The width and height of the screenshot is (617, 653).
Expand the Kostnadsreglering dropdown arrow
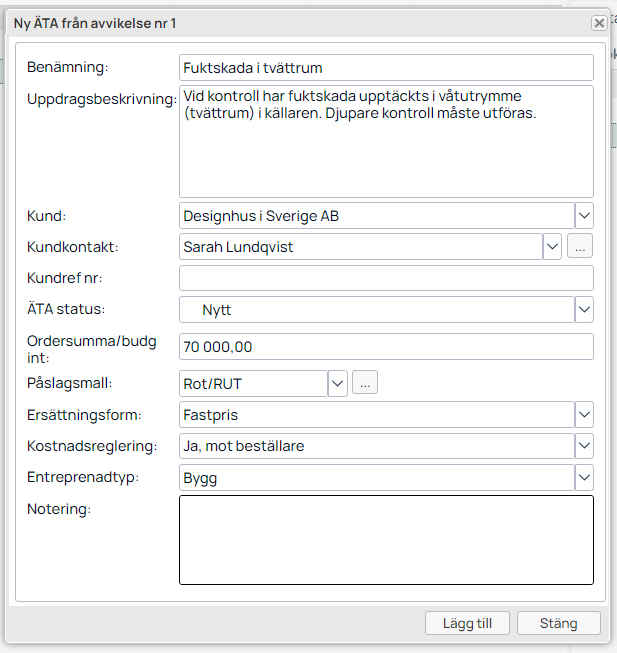[584, 446]
